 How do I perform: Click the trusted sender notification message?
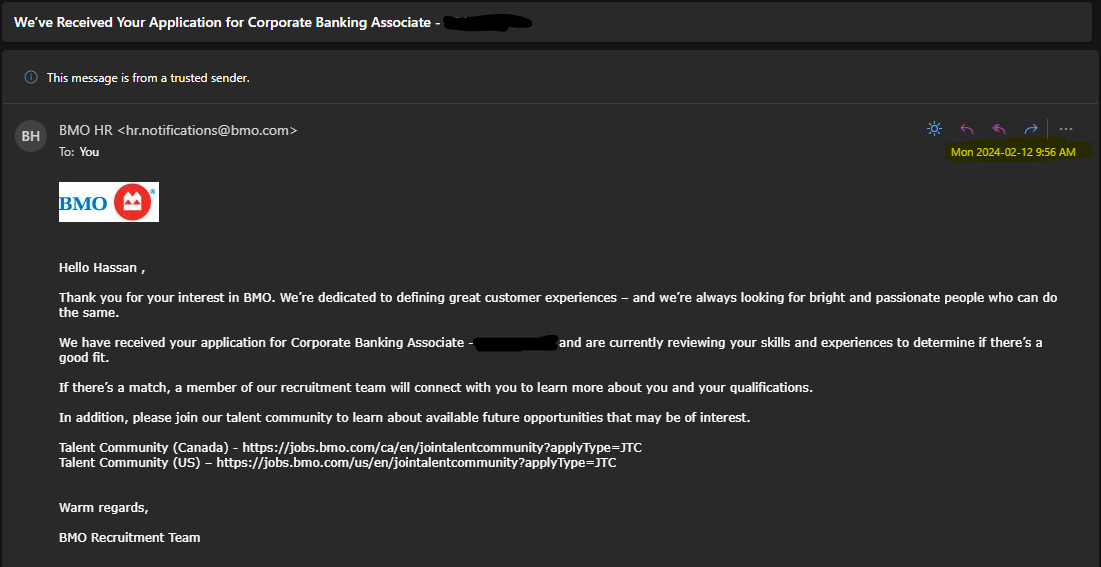point(148,77)
